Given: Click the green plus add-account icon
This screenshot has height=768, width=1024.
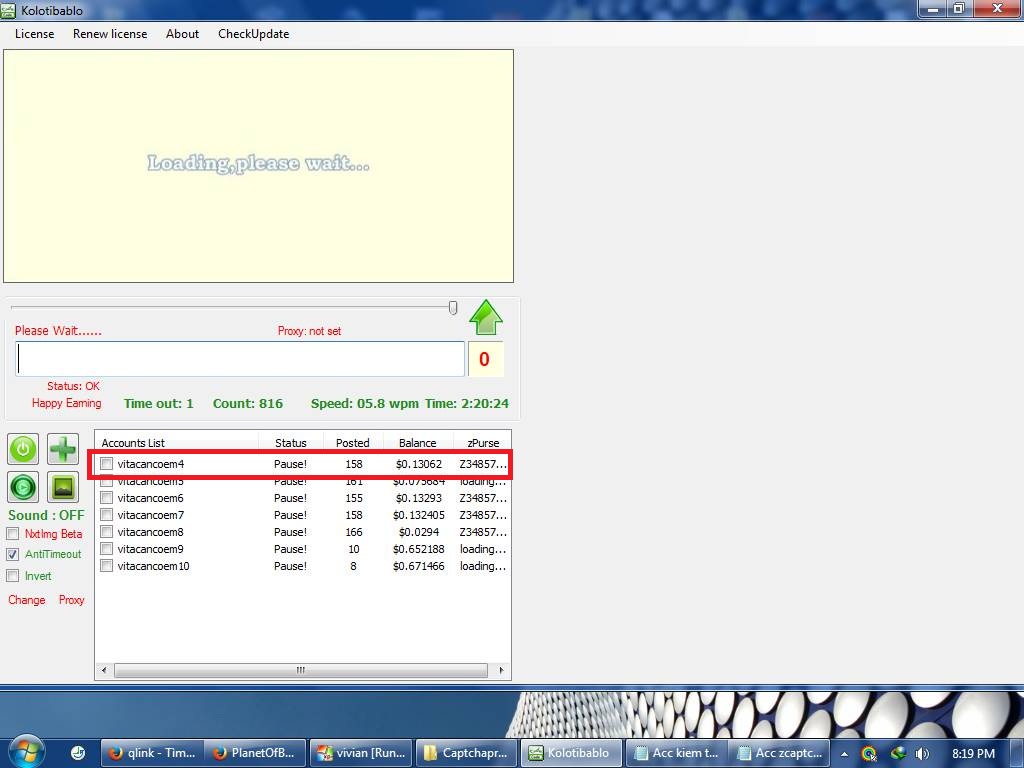Looking at the screenshot, I should (x=63, y=449).
